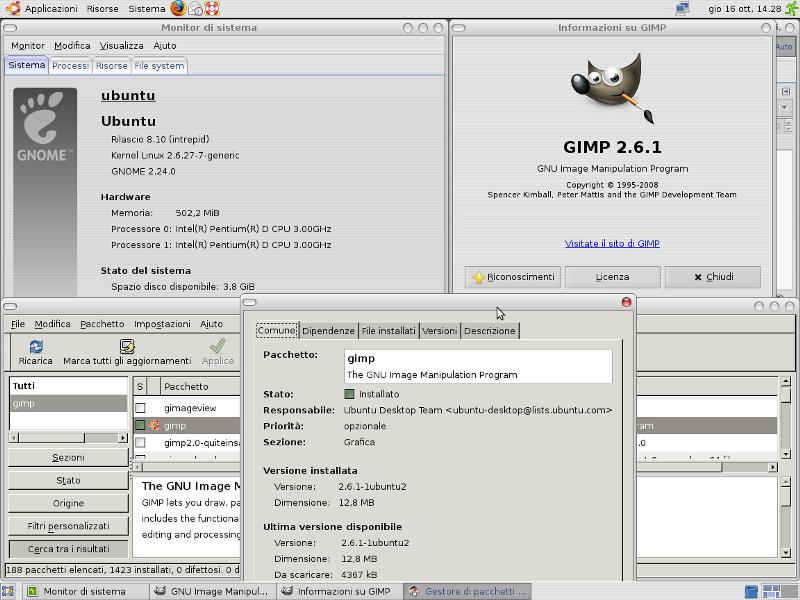Select the Comune tab
Image resolution: width=800 pixels, height=600 pixels.
pyautogui.click(x=277, y=331)
